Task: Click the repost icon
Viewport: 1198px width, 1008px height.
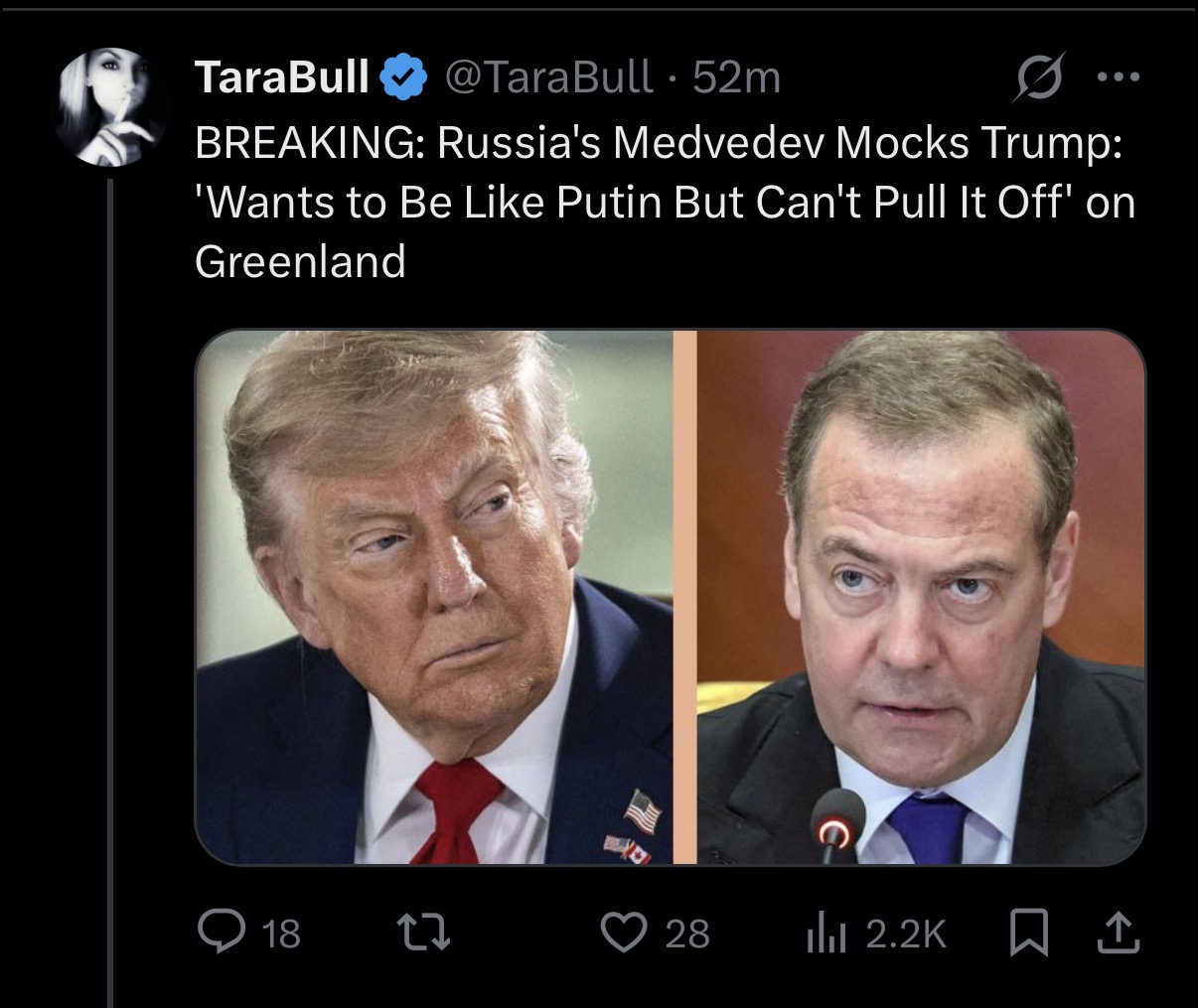Action: [423, 933]
